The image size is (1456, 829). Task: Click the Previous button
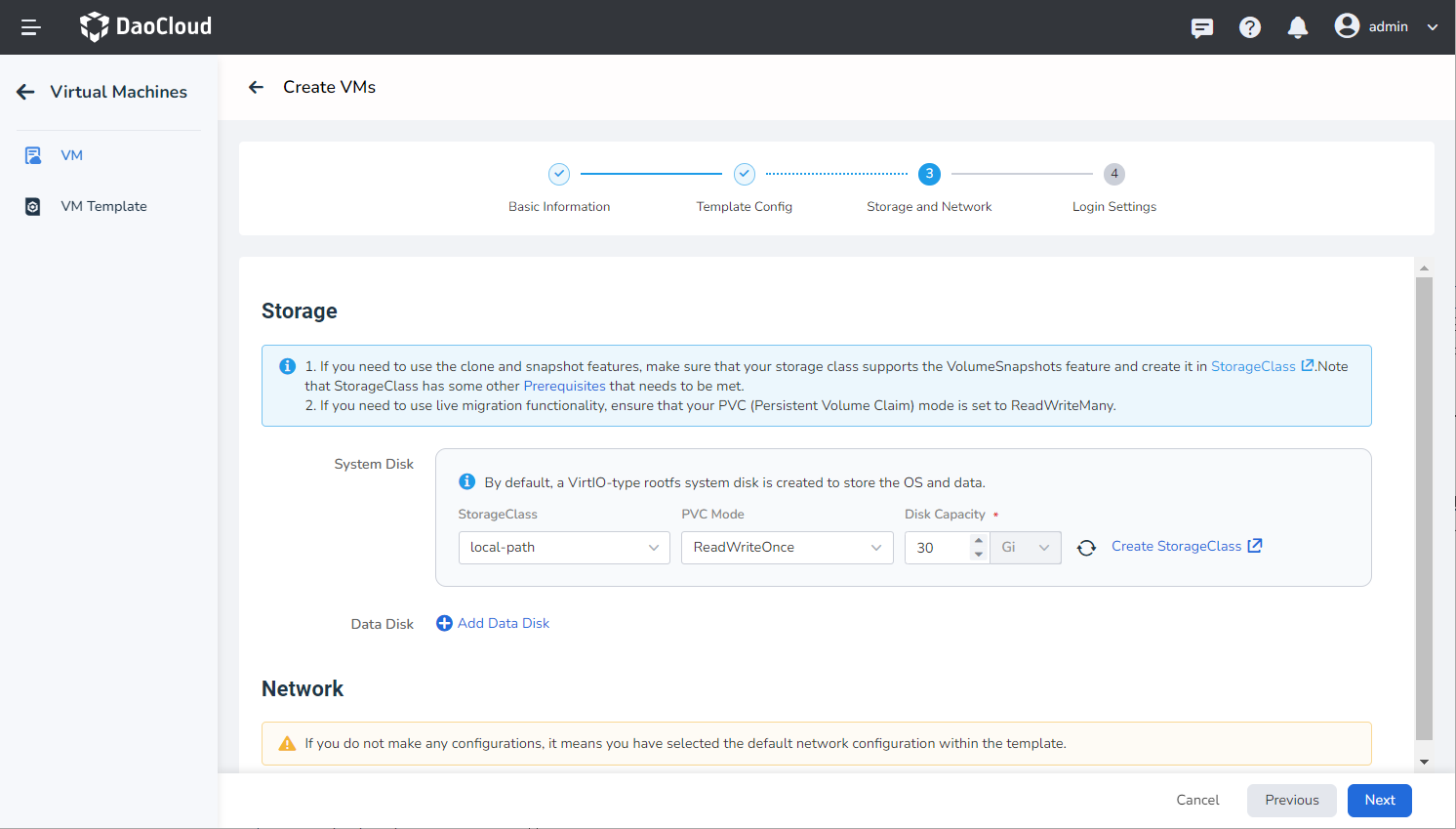[1291, 800]
